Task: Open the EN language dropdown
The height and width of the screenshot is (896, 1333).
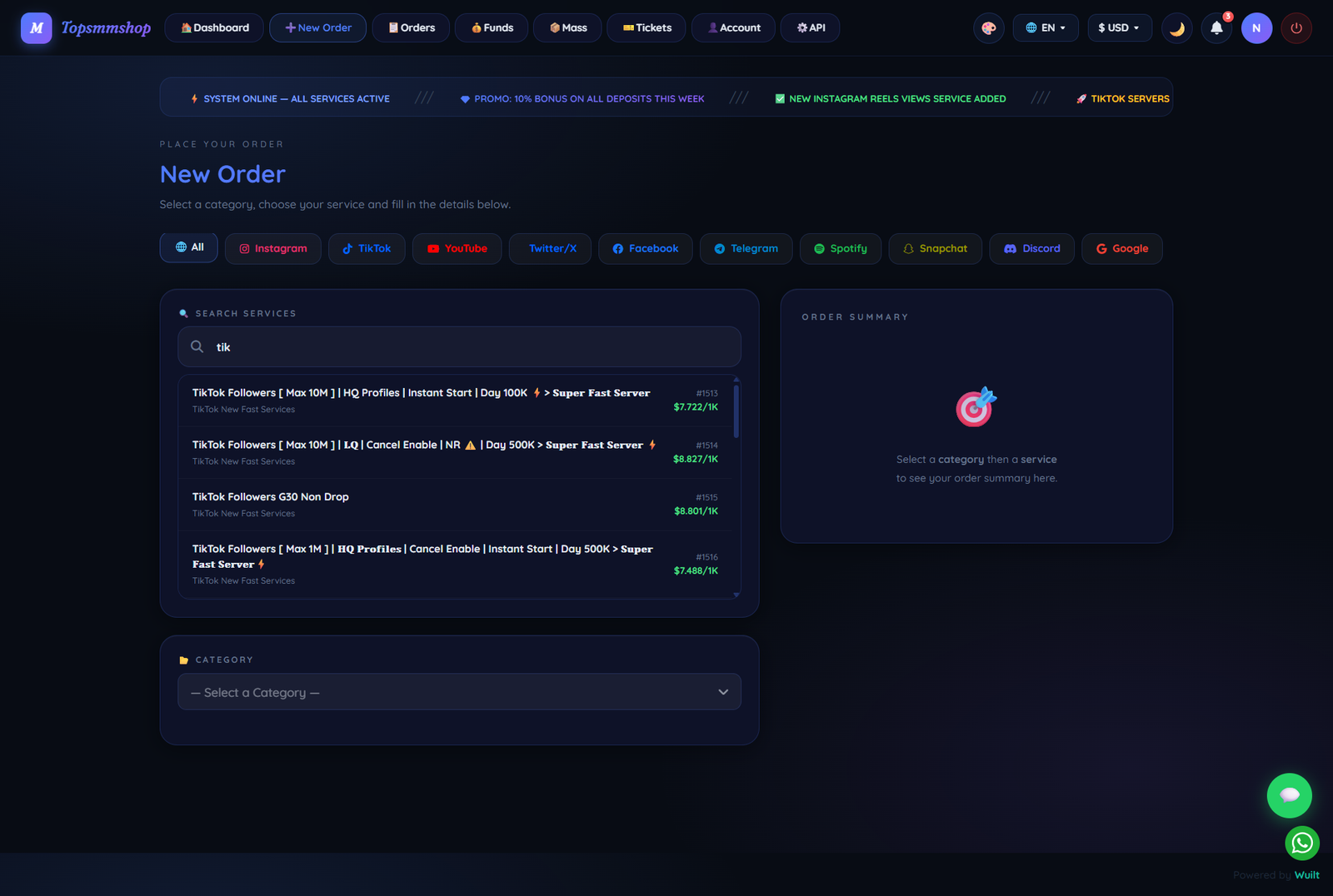Action: [x=1046, y=28]
